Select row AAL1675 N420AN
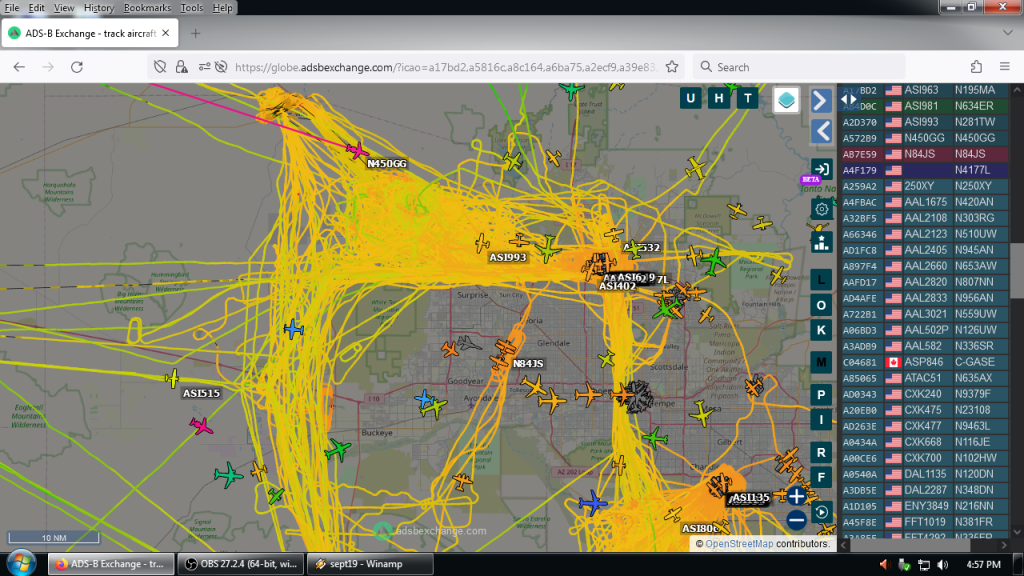The image size is (1024, 576). click(924, 202)
